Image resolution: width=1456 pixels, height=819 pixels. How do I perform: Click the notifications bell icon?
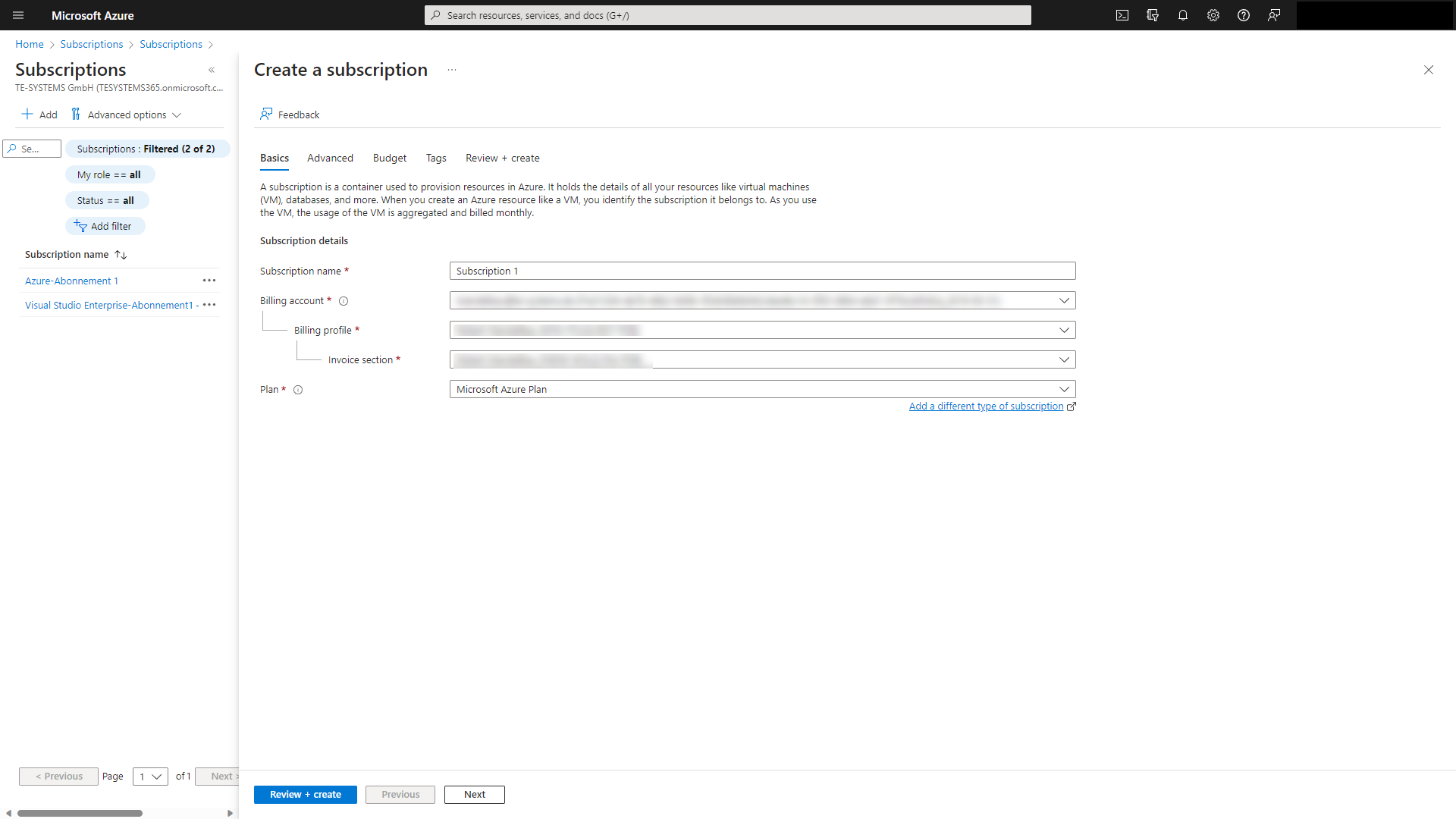pos(1183,15)
